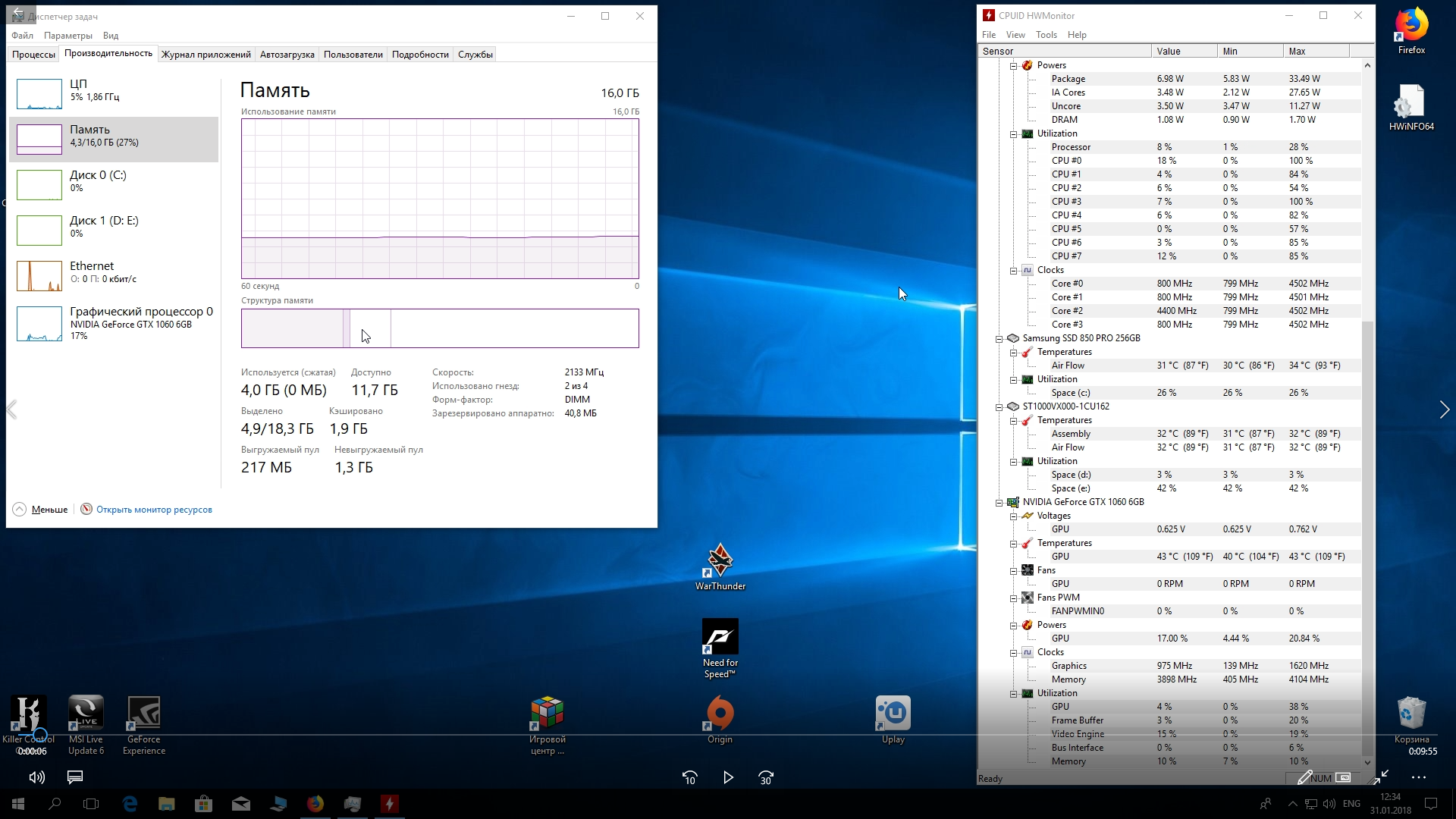Open the Uplay desktop icon
The width and height of the screenshot is (1456, 819).
click(x=893, y=714)
